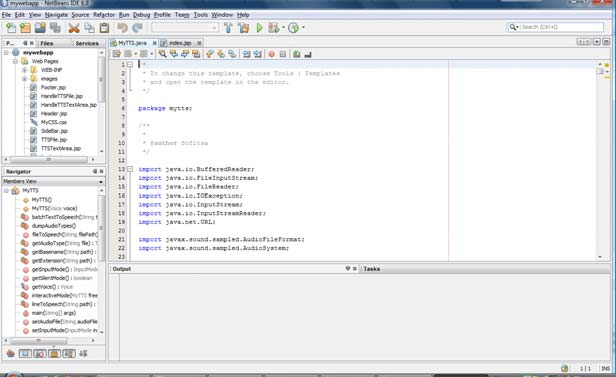Click the Shift Line Left icon
The image size is (616, 377).
pyautogui.click(x=246, y=54)
